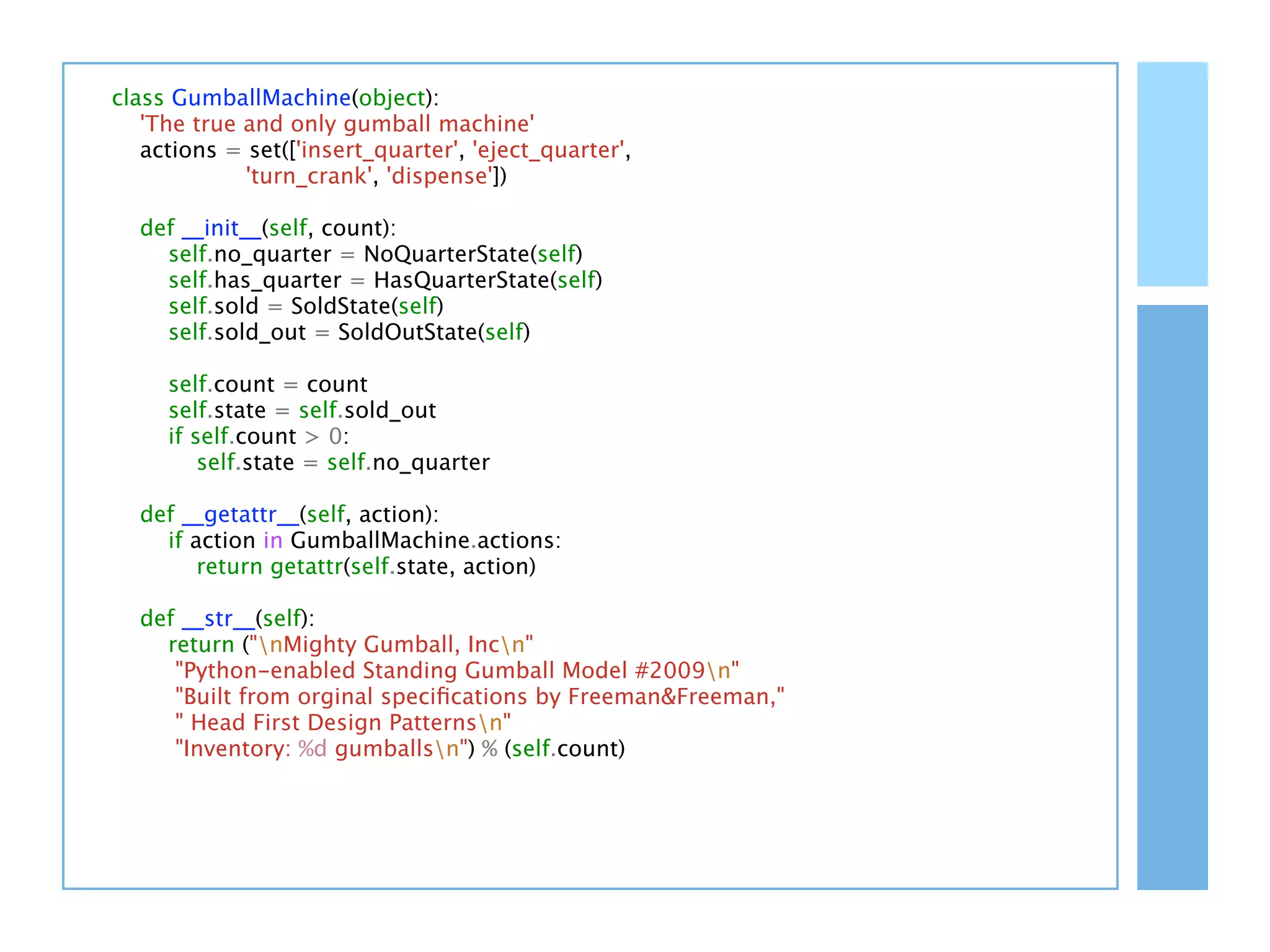This screenshot has width=1270, height=952.
Task: Click the __init__ method name
Action: click(x=221, y=228)
